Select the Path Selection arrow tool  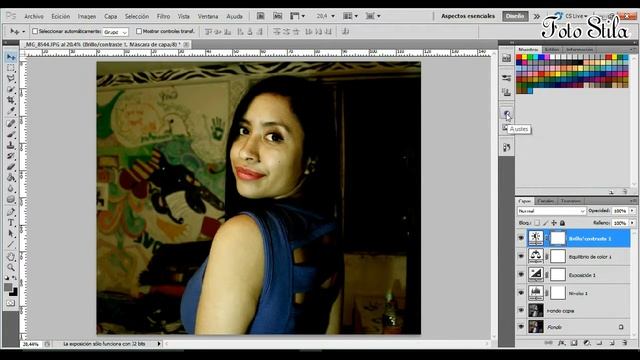pyautogui.click(x=11, y=234)
